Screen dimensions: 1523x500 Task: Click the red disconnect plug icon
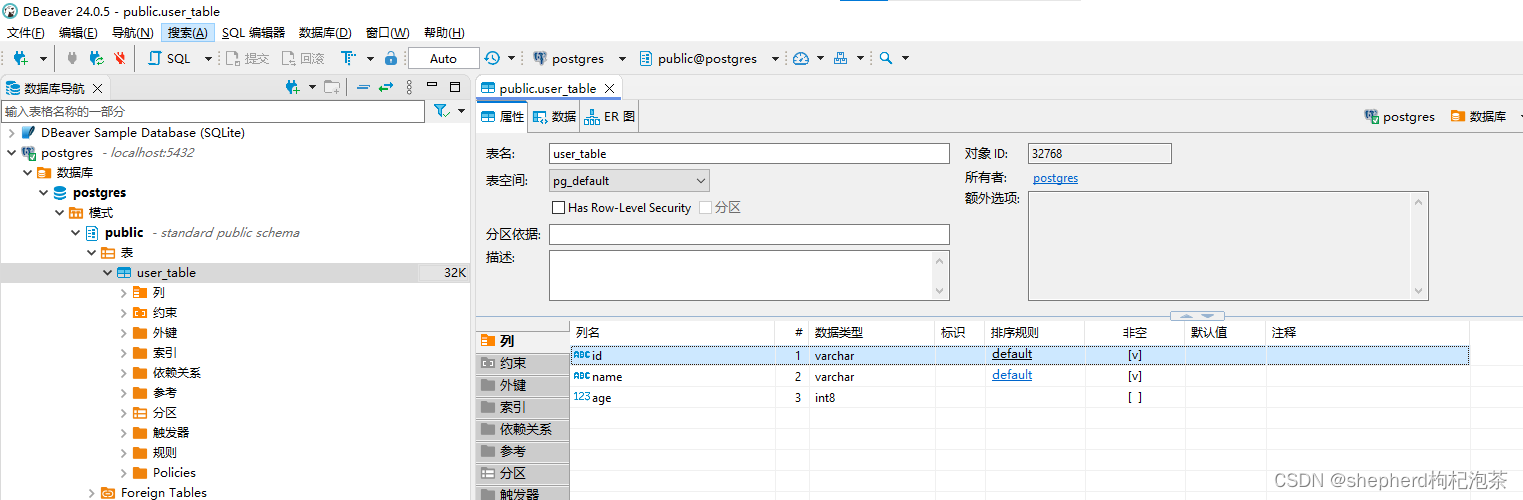pyautogui.click(x=120, y=59)
